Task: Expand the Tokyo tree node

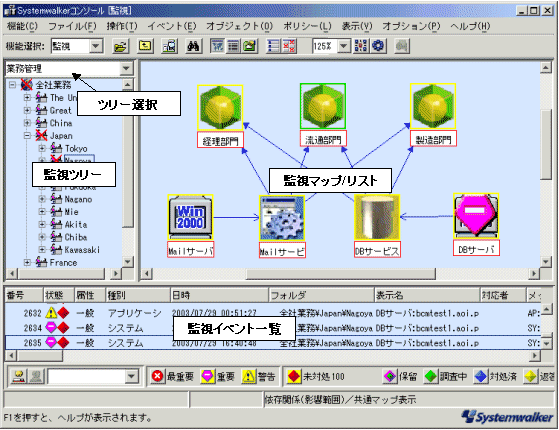Action: coord(42,148)
